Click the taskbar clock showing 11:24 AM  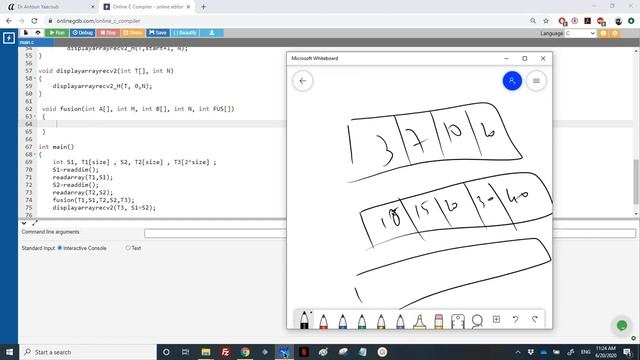click(606, 352)
